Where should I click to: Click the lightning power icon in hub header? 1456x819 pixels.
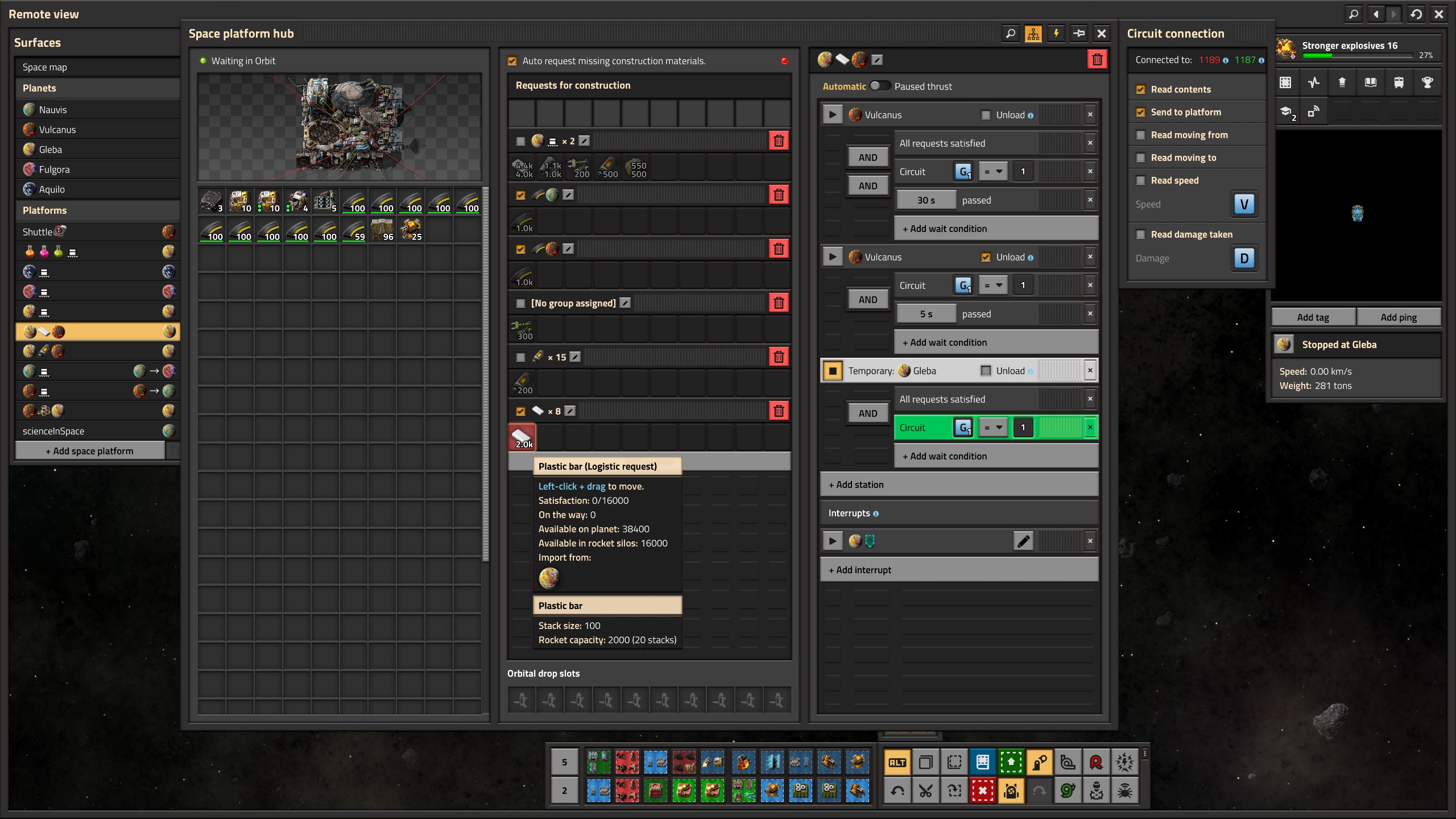(x=1056, y=34)
